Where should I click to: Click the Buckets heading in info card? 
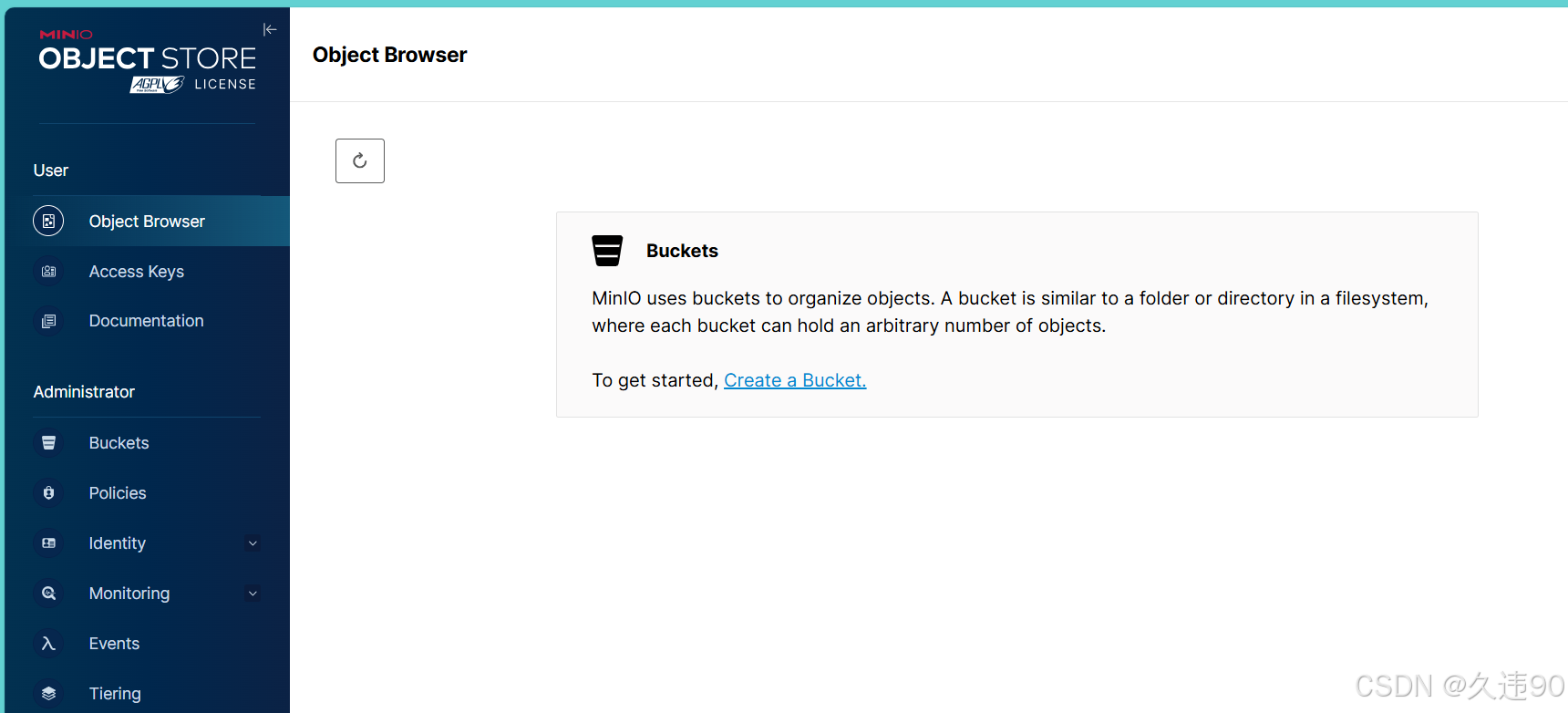point(682,251)
